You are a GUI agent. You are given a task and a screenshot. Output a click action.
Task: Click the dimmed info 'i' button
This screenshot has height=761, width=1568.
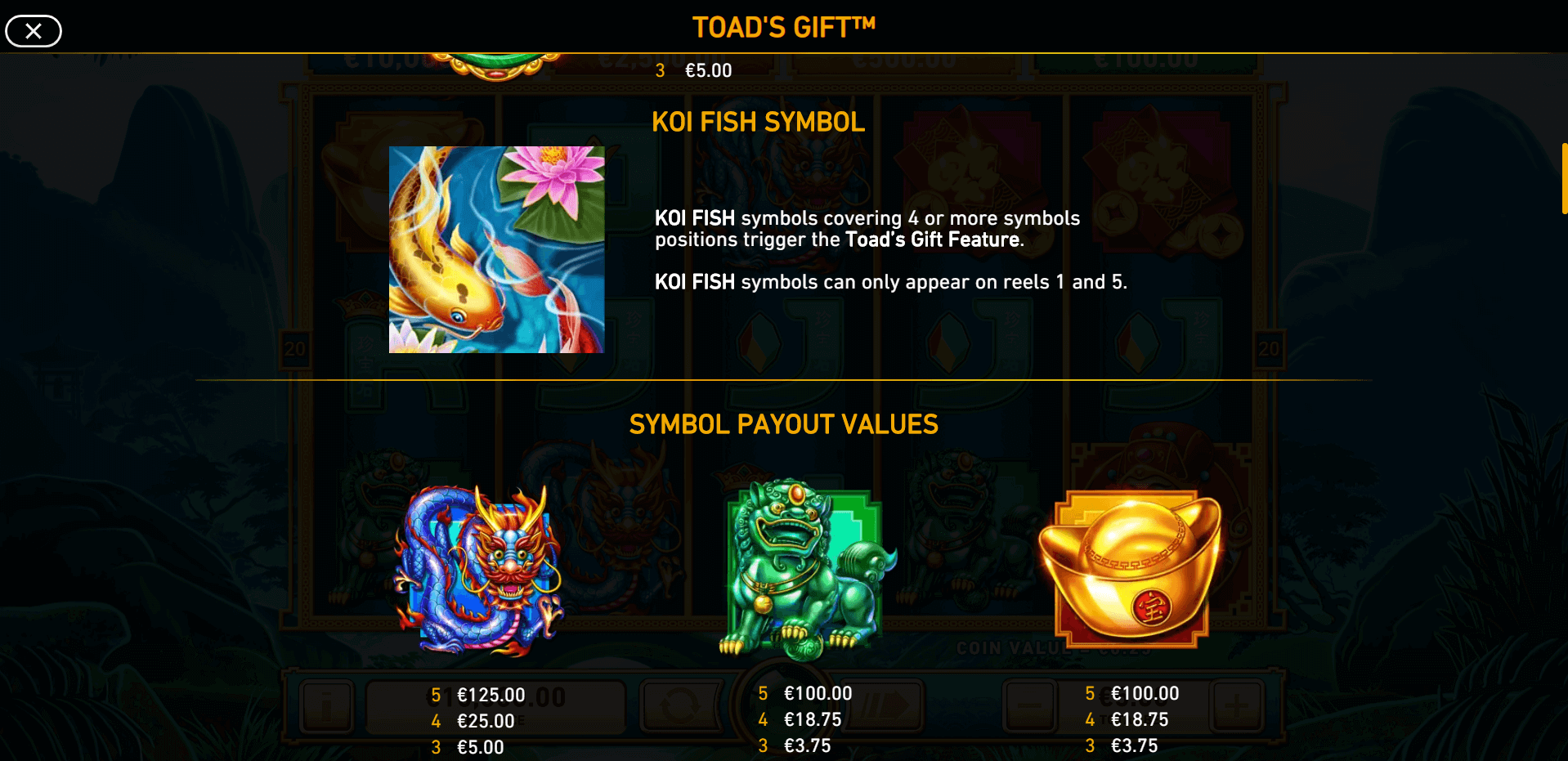(327, 705)
